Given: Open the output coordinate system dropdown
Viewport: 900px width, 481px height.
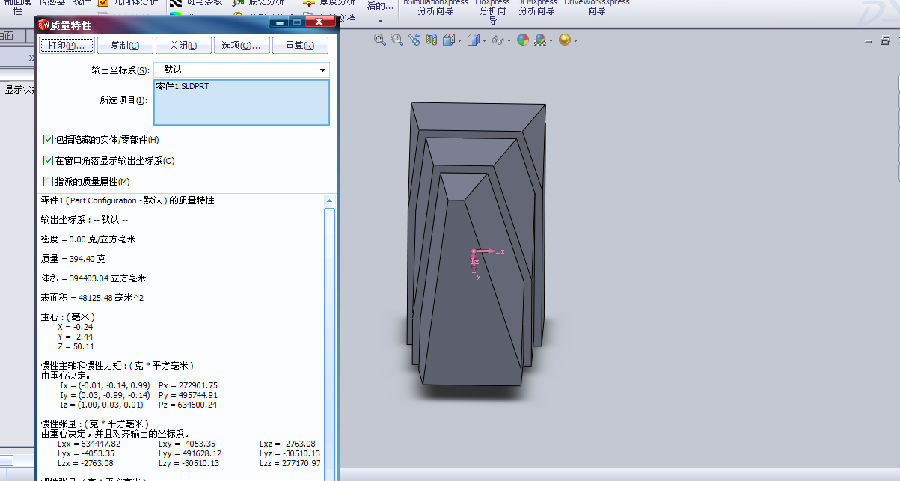Looking at the screenshot, I should (323, 71).
